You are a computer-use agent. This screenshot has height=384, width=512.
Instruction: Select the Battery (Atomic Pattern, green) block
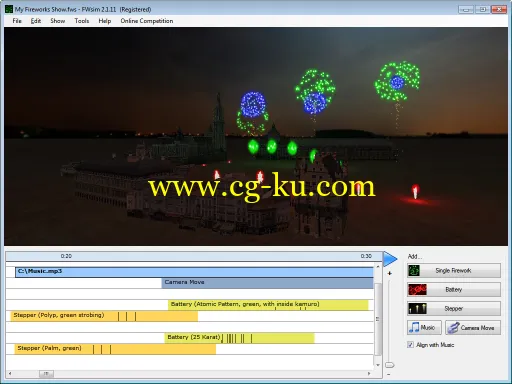268,305
